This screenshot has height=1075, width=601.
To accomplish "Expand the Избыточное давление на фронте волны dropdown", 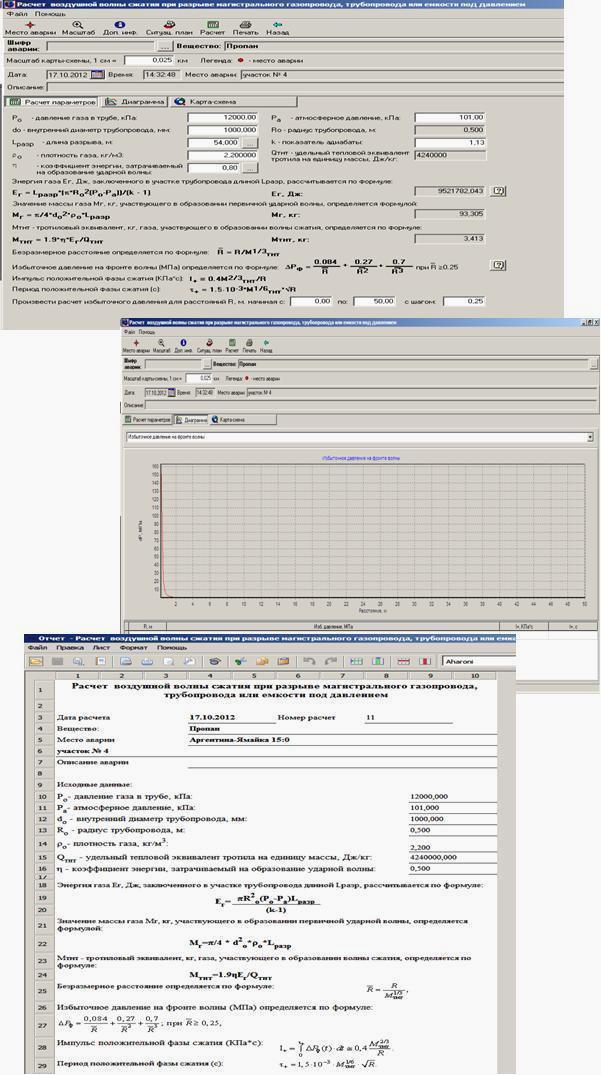I will [589, 437].
